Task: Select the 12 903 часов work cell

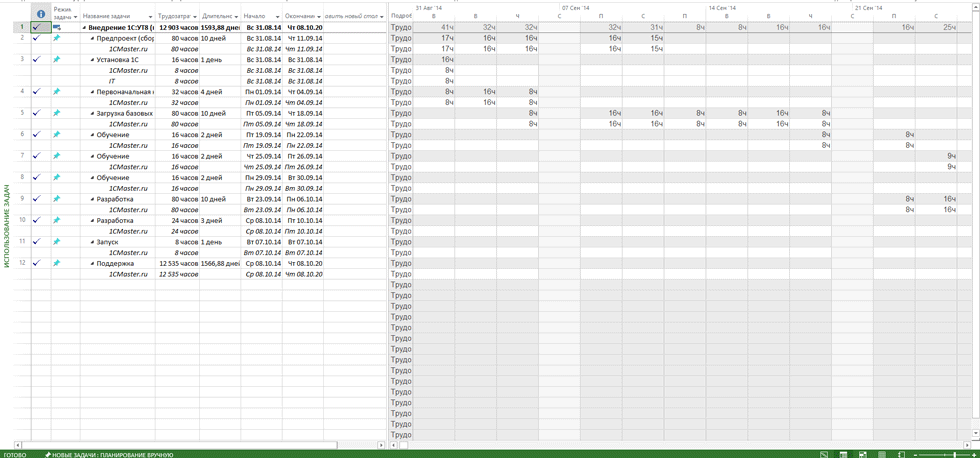Action: (178, 27)
